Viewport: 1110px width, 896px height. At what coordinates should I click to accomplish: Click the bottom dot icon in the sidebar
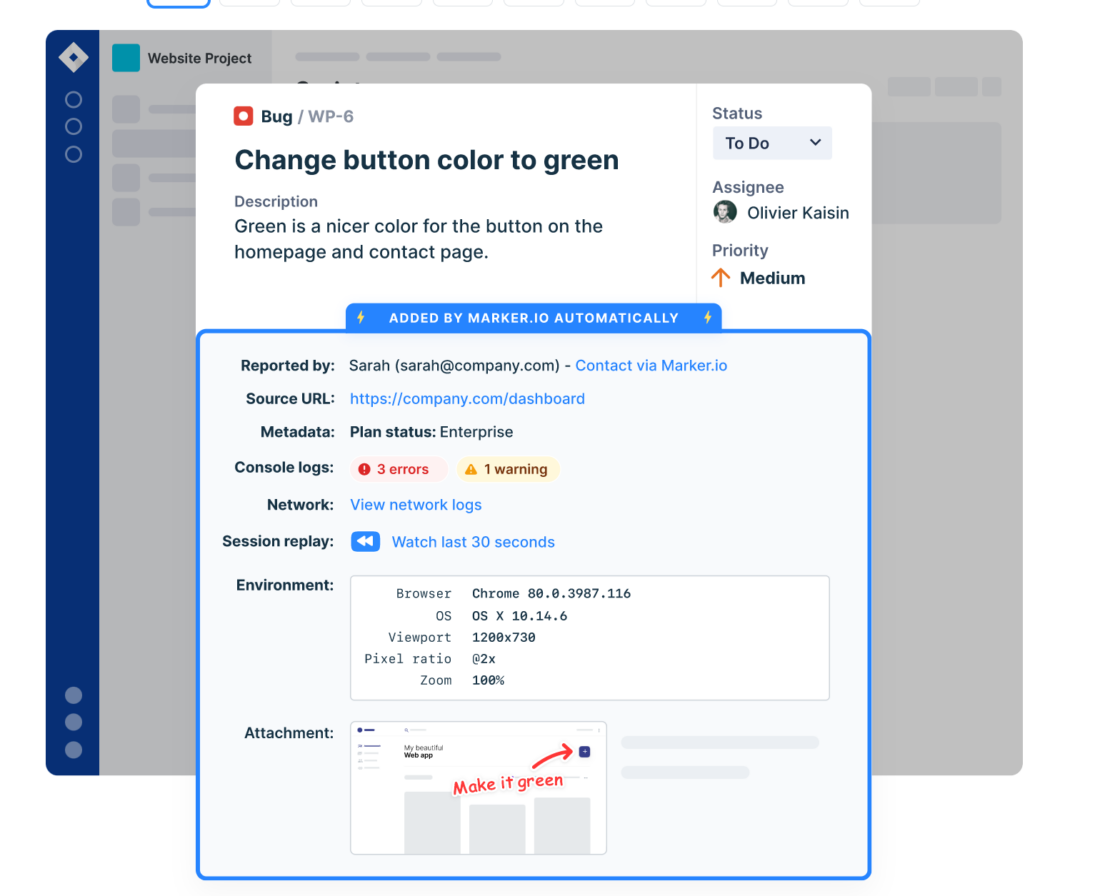[x=72, y=748]
